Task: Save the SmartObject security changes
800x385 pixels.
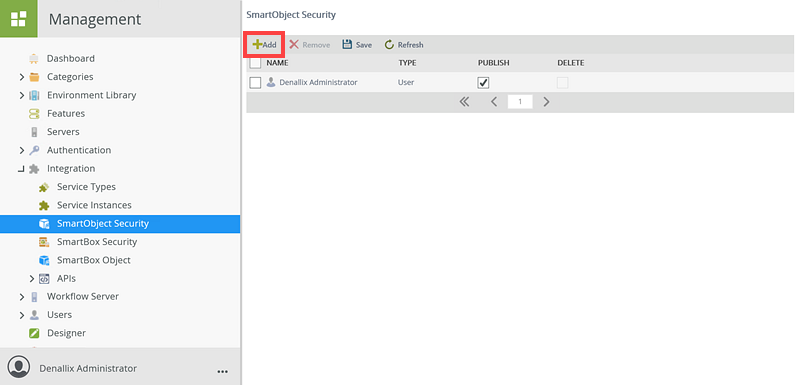Action: click(357, 45)
